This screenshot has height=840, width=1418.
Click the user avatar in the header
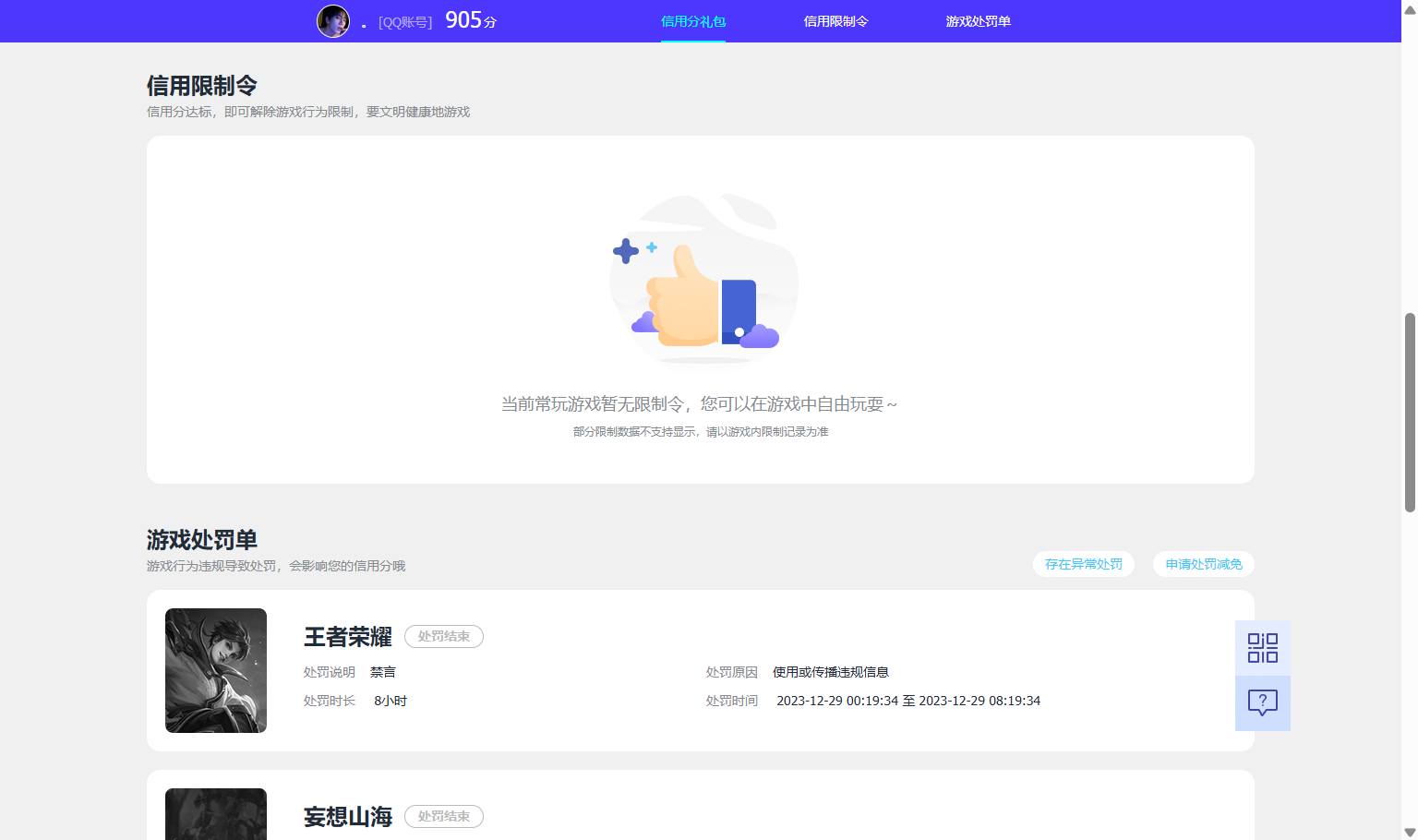(333, 21)
